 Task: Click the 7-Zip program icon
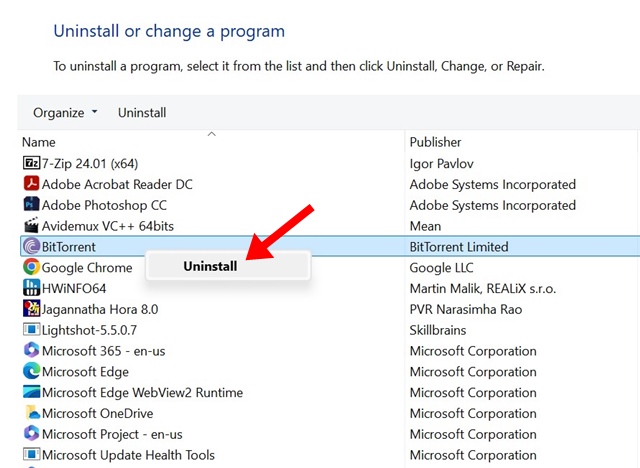click(31, 163)
